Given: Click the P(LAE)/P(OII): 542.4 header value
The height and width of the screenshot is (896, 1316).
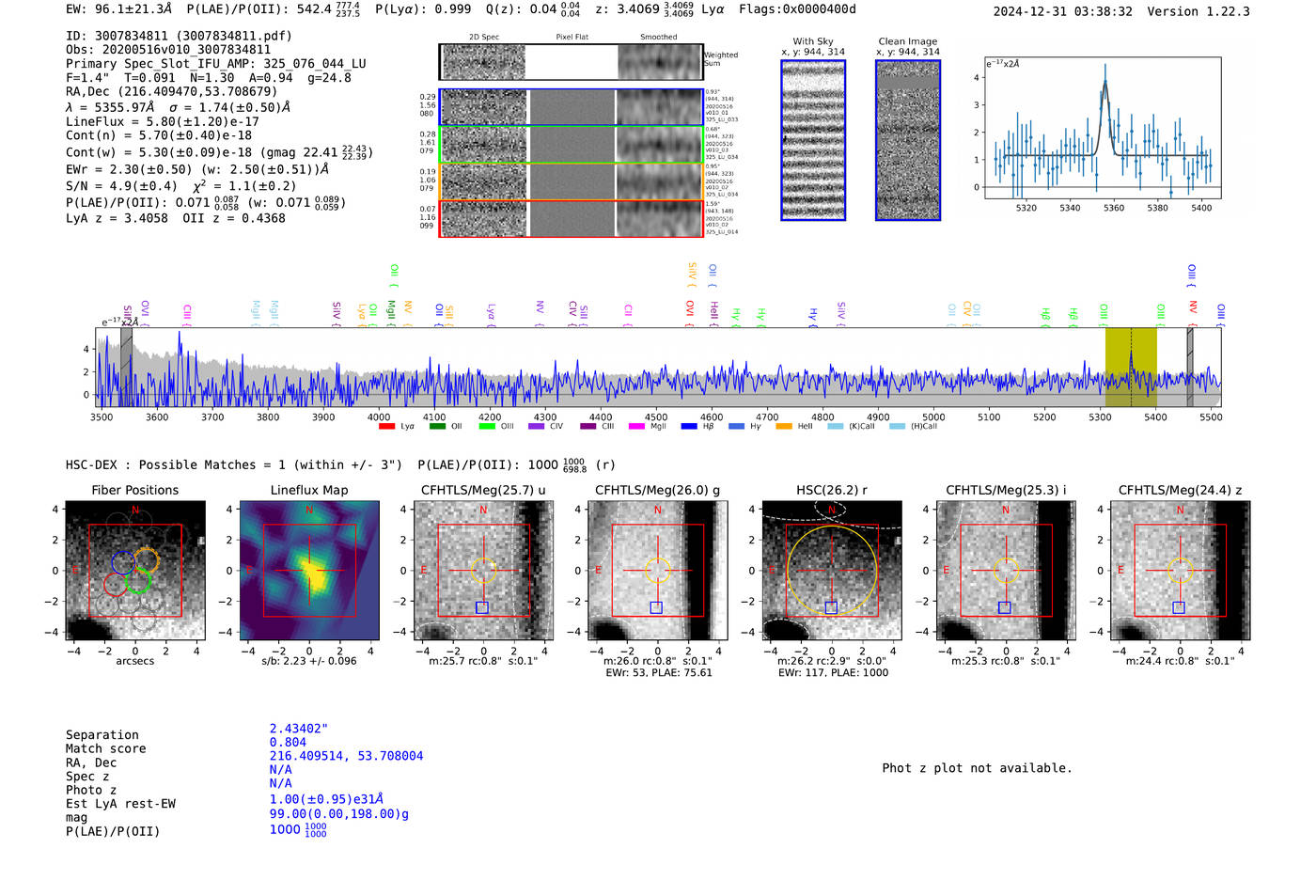Looking at the screenshot, I should tap(273, 9).
